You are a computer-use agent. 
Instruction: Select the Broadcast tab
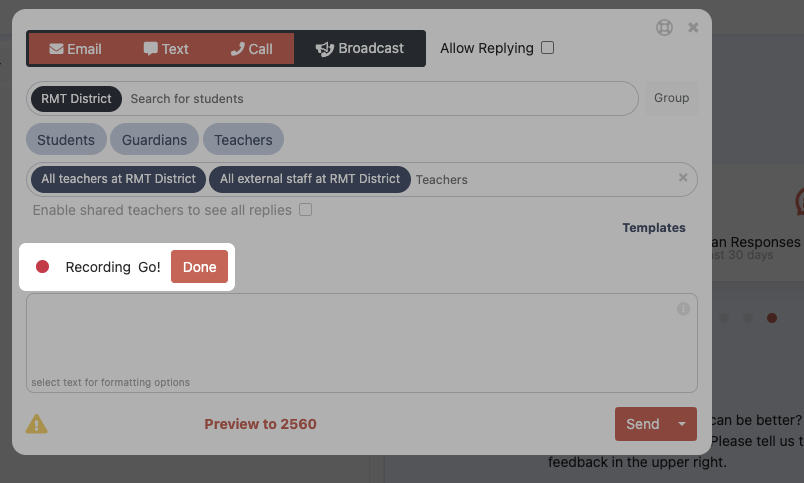pos(360,49)
